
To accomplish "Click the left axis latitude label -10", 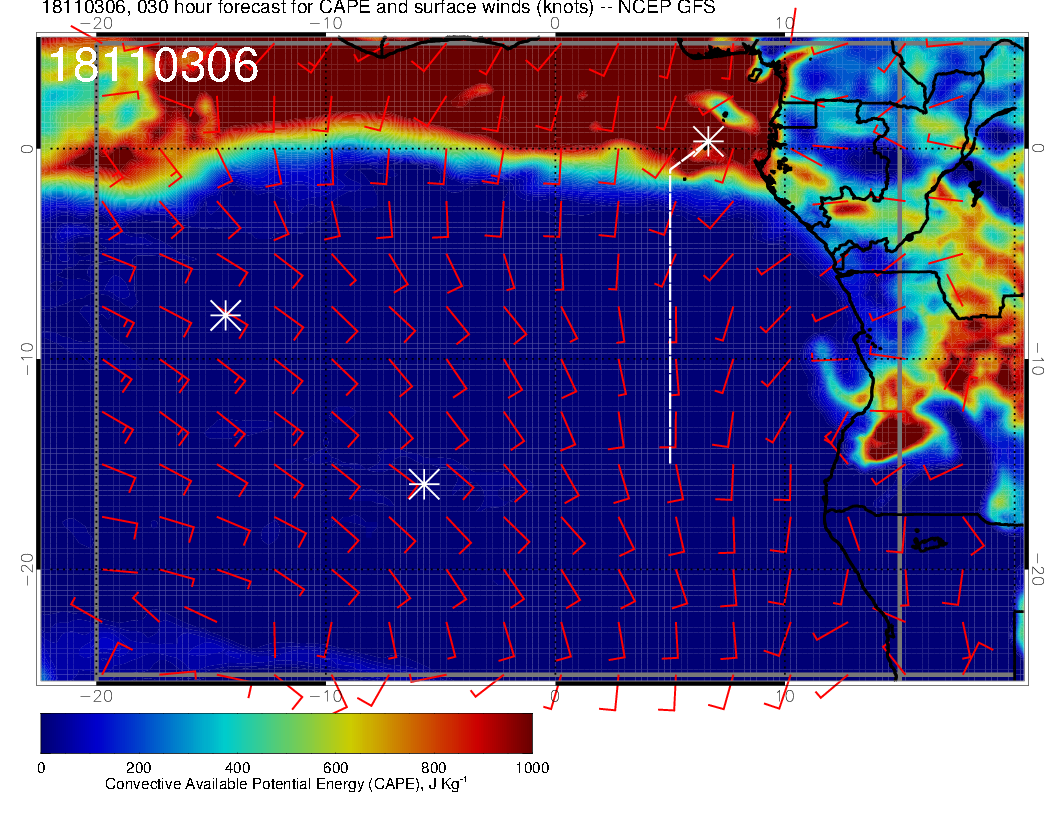I will pos(26,358).
